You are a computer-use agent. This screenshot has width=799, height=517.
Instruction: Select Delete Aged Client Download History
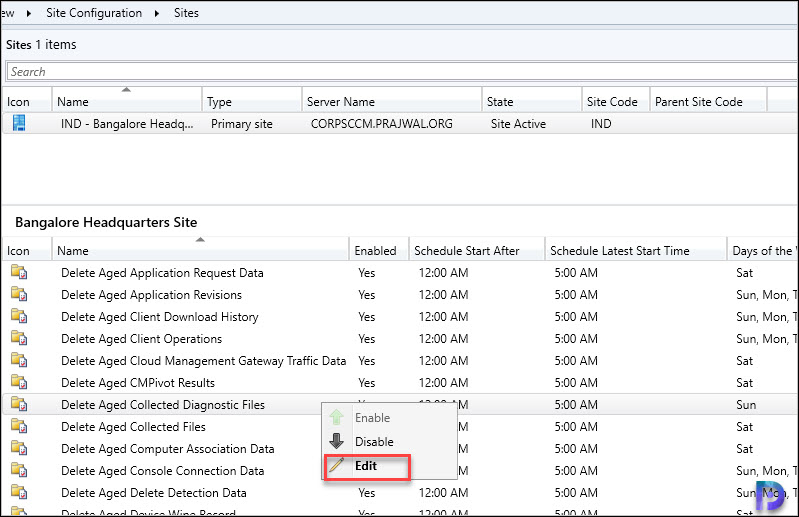[x=159, y=317]
